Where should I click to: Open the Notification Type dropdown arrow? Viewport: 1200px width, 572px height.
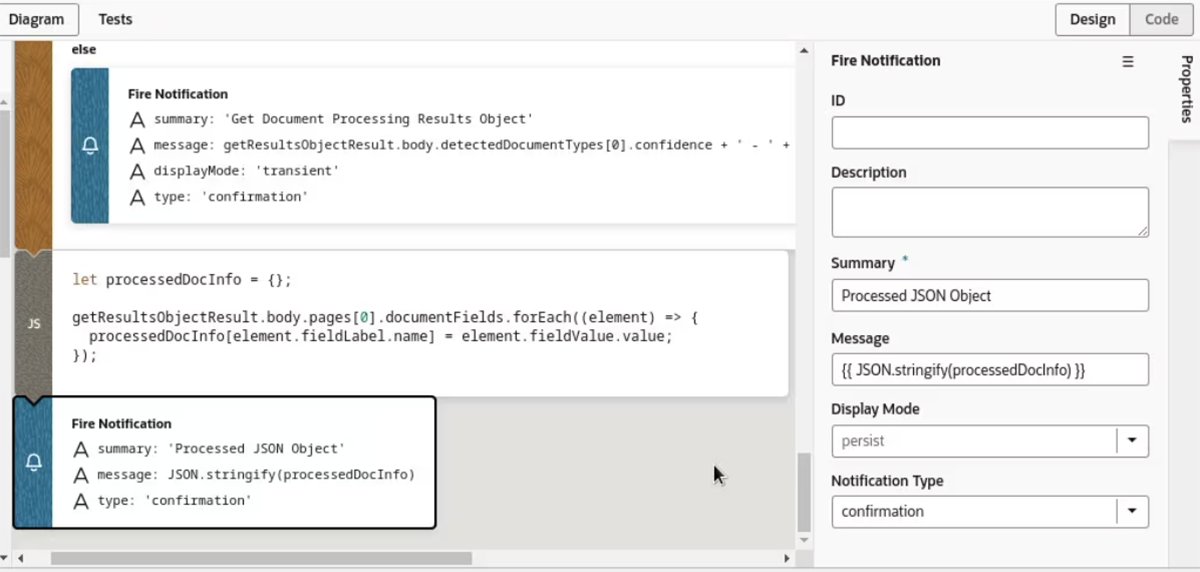[x=1132, y=511]
